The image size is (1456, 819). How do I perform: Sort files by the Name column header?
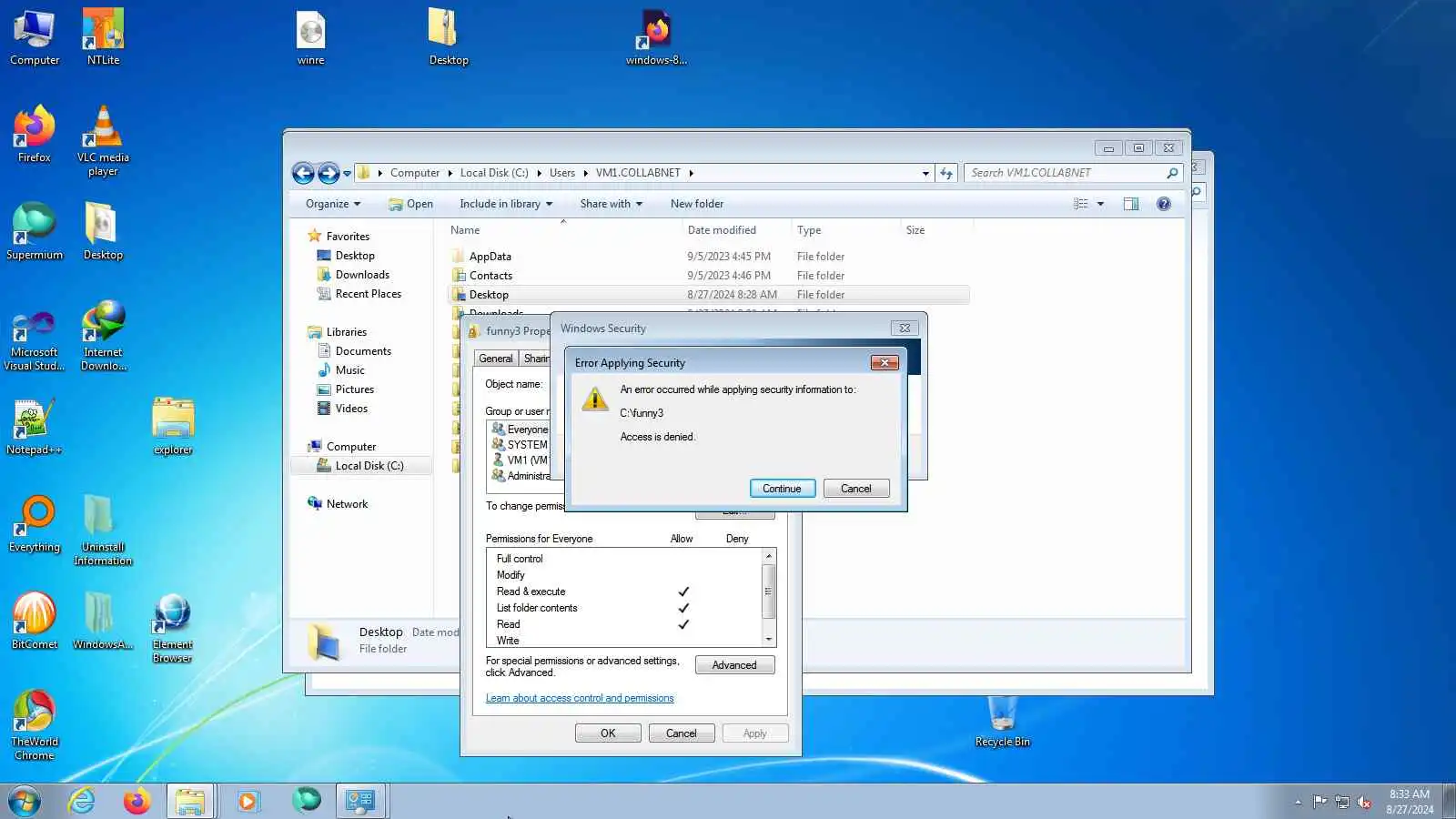click(465, 230)
